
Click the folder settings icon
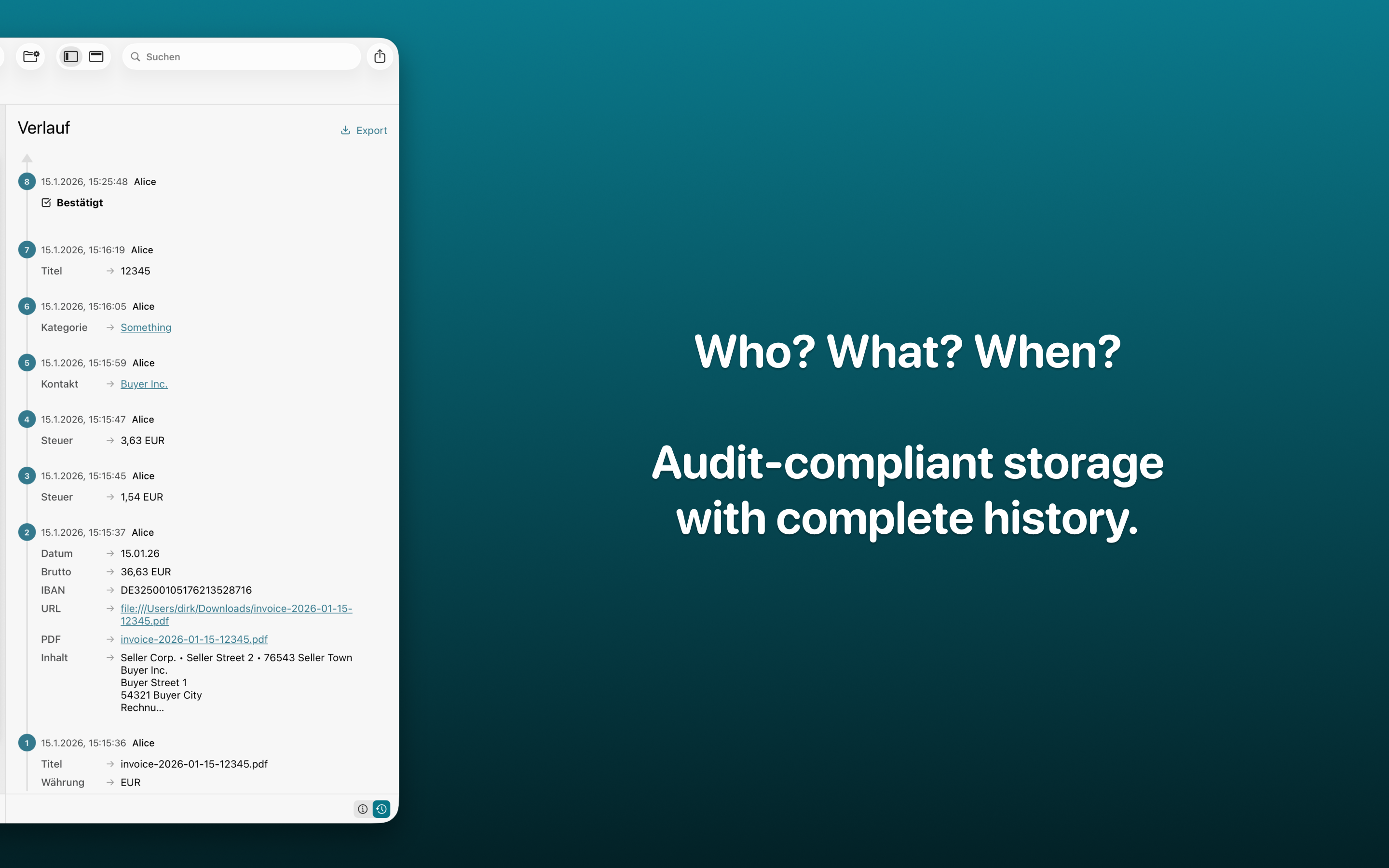pyautogui.click(x=31, y=56)
